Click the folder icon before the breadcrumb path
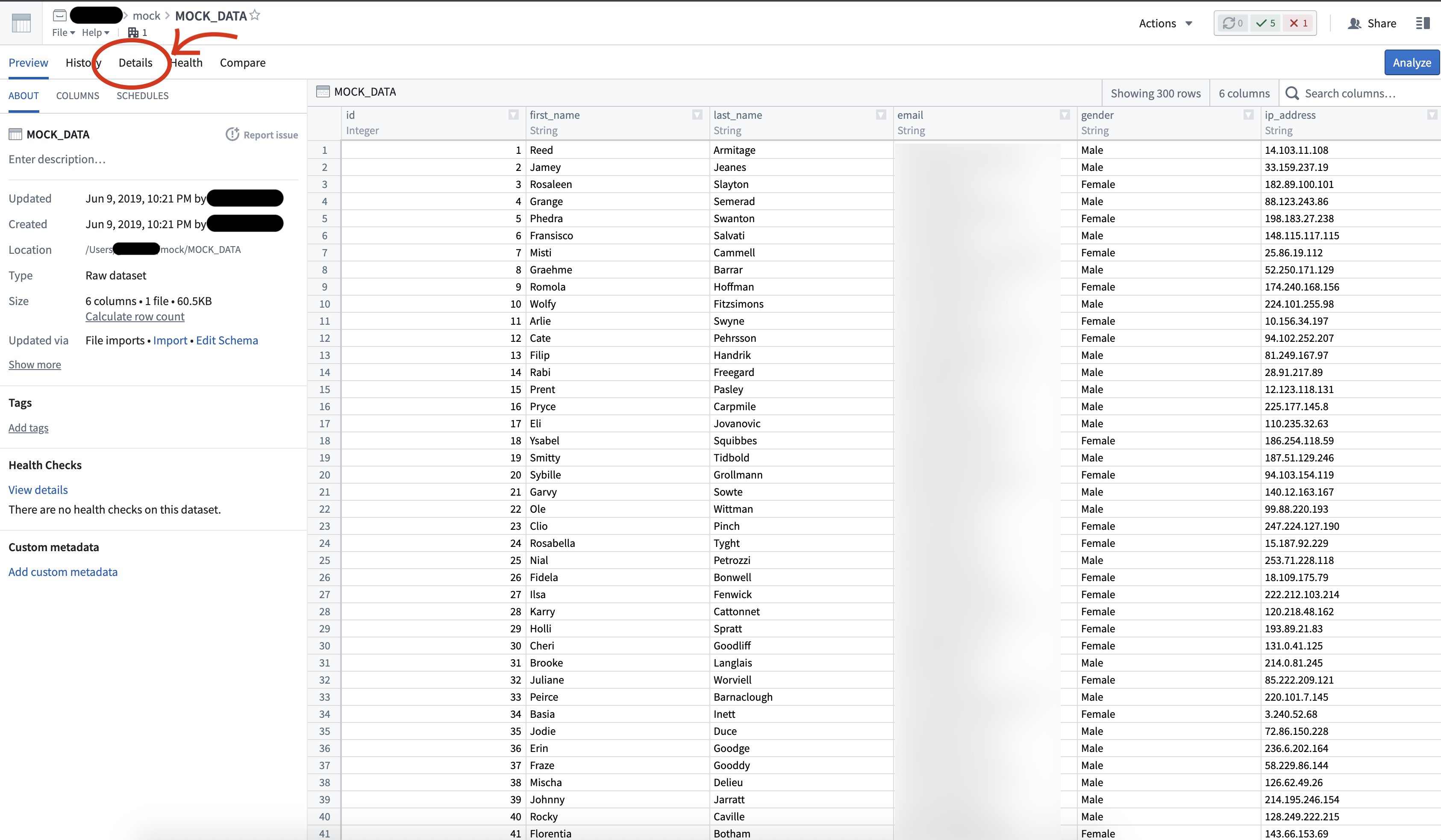 tap(60, 15)
